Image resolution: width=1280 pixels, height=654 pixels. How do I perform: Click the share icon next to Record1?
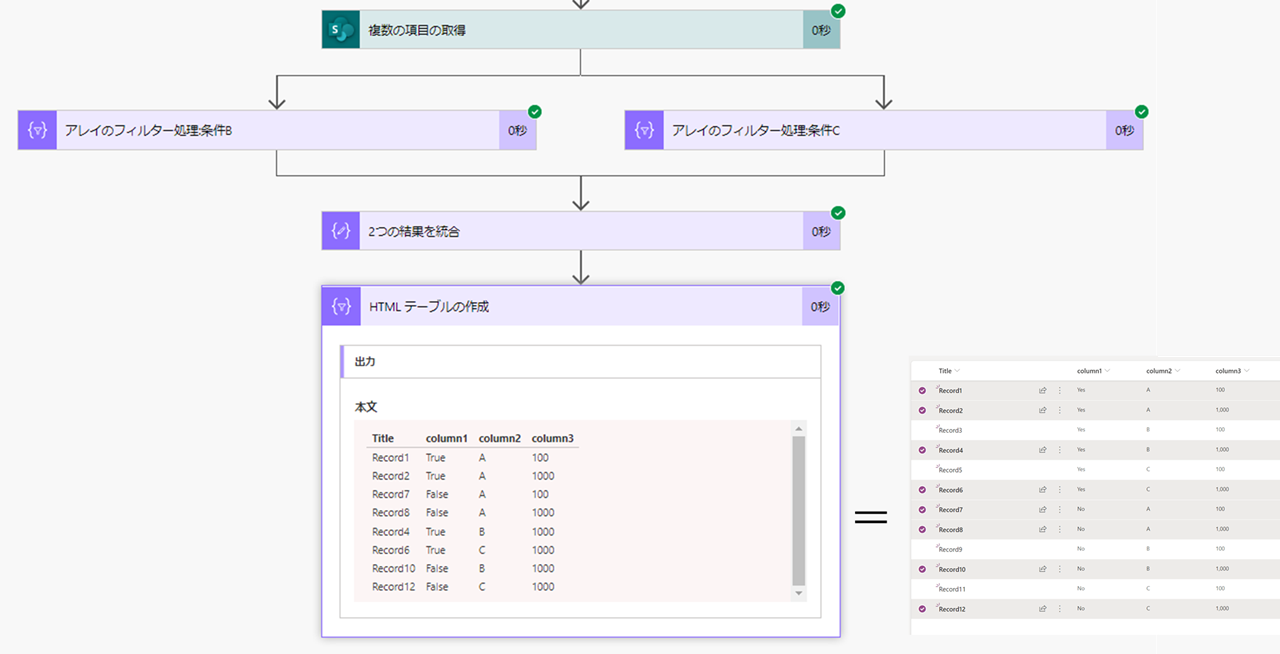point(1041,389)
